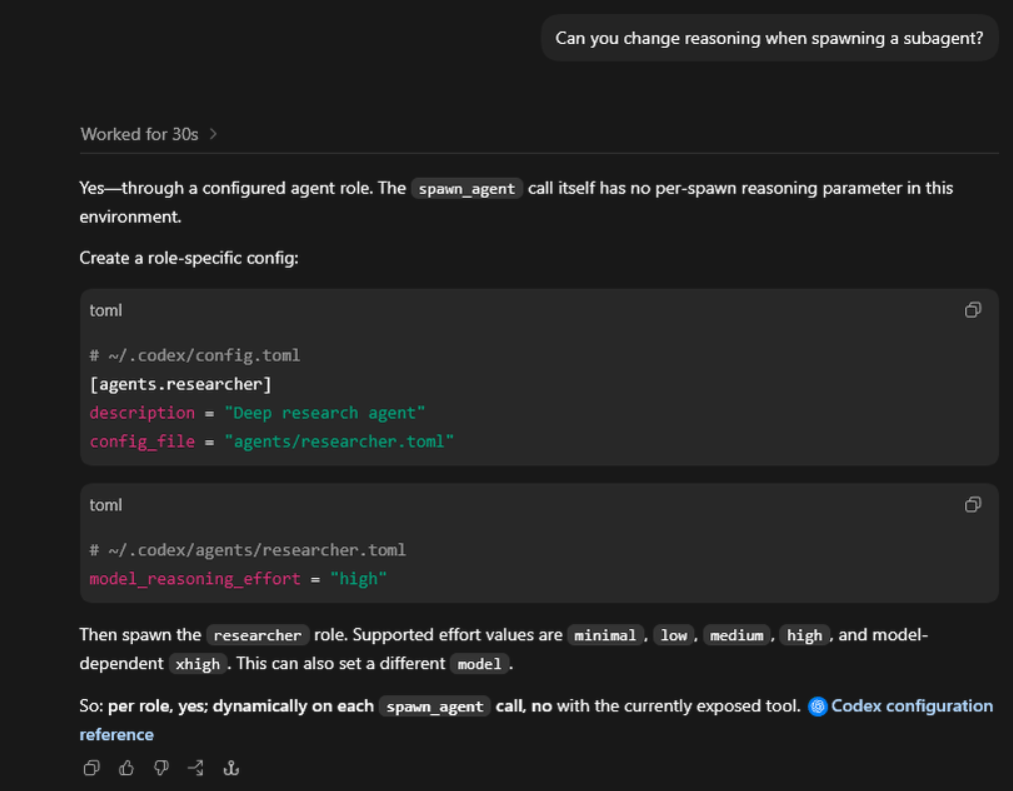The image size is (1013, 791).
Task: Copy the whole response message
Action: pyautogui.click(x=92, y=768)
